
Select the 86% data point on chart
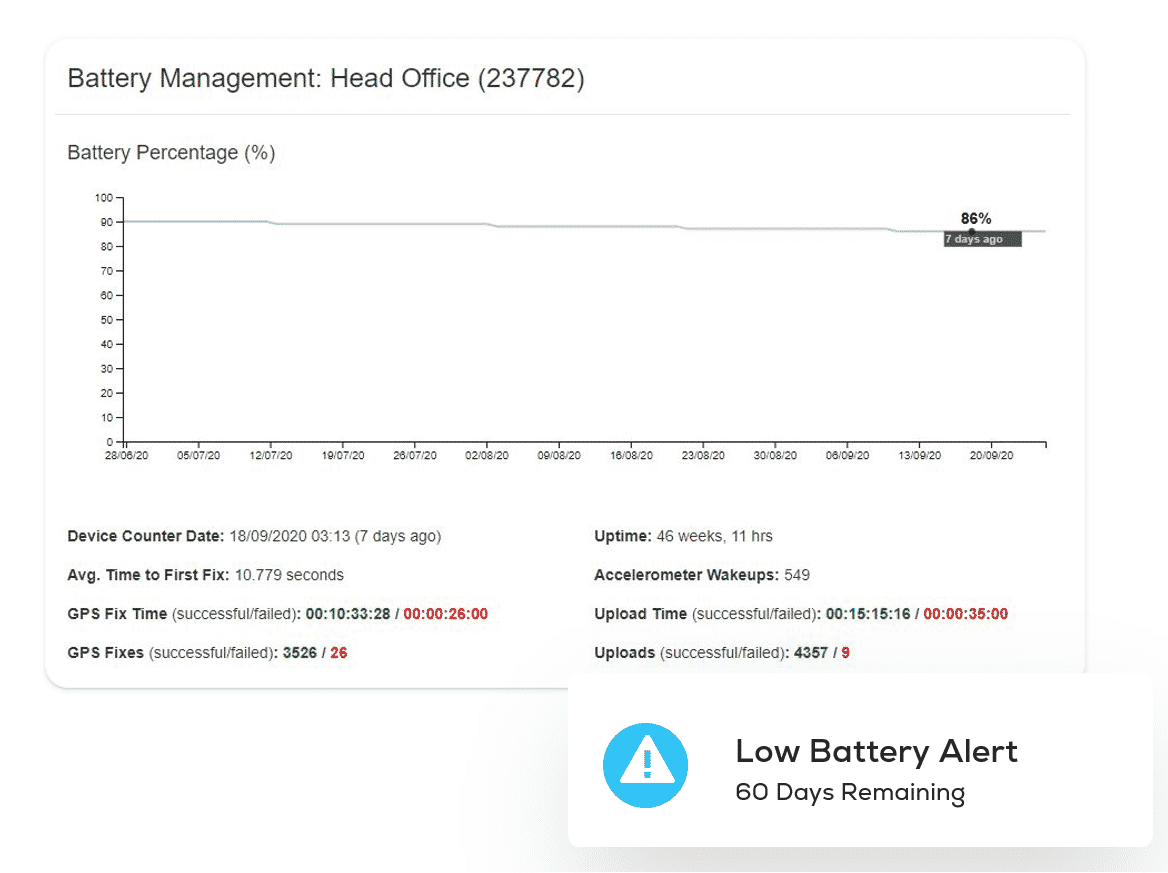[x=971, y=232]
